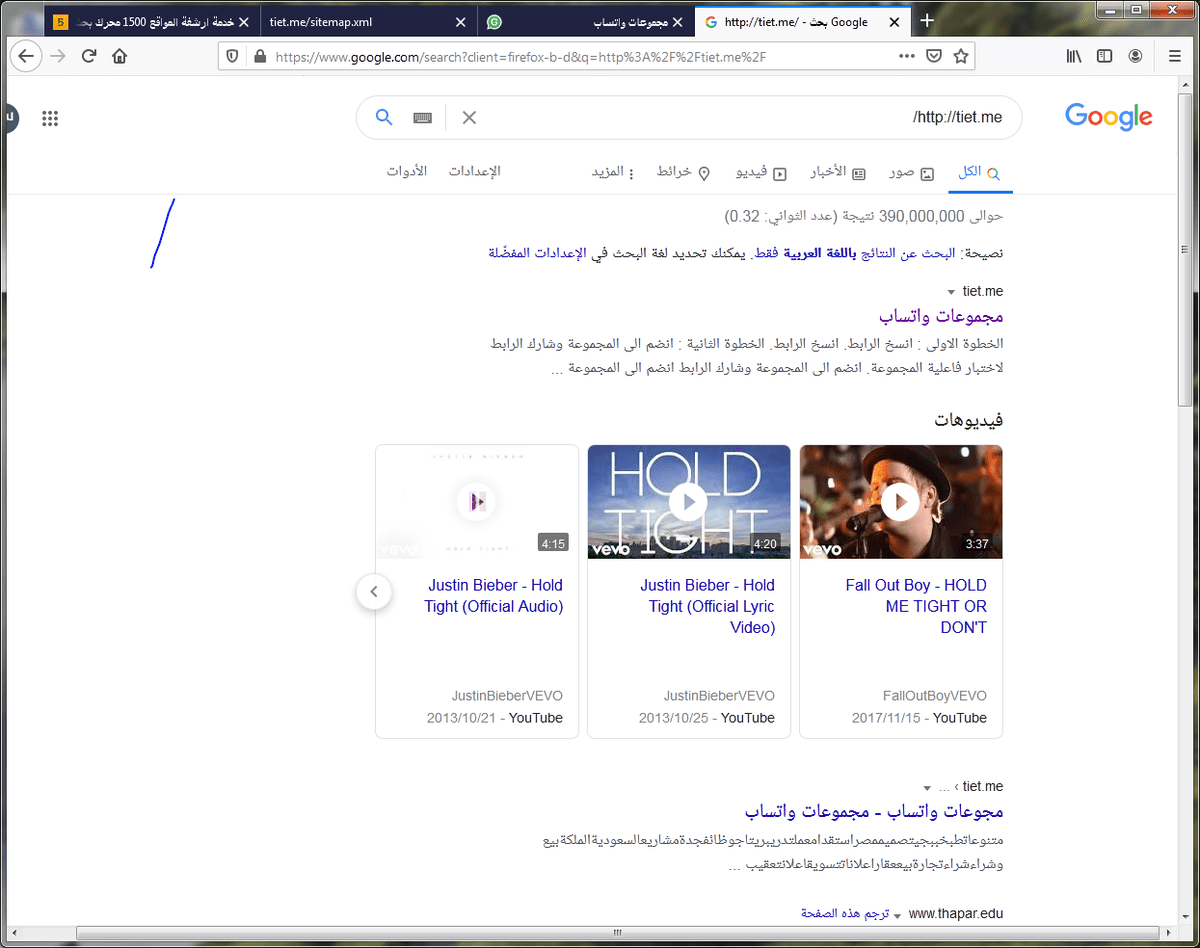Select the صور images tab
Screen dimensions: 1200x948
click(911, 173)
